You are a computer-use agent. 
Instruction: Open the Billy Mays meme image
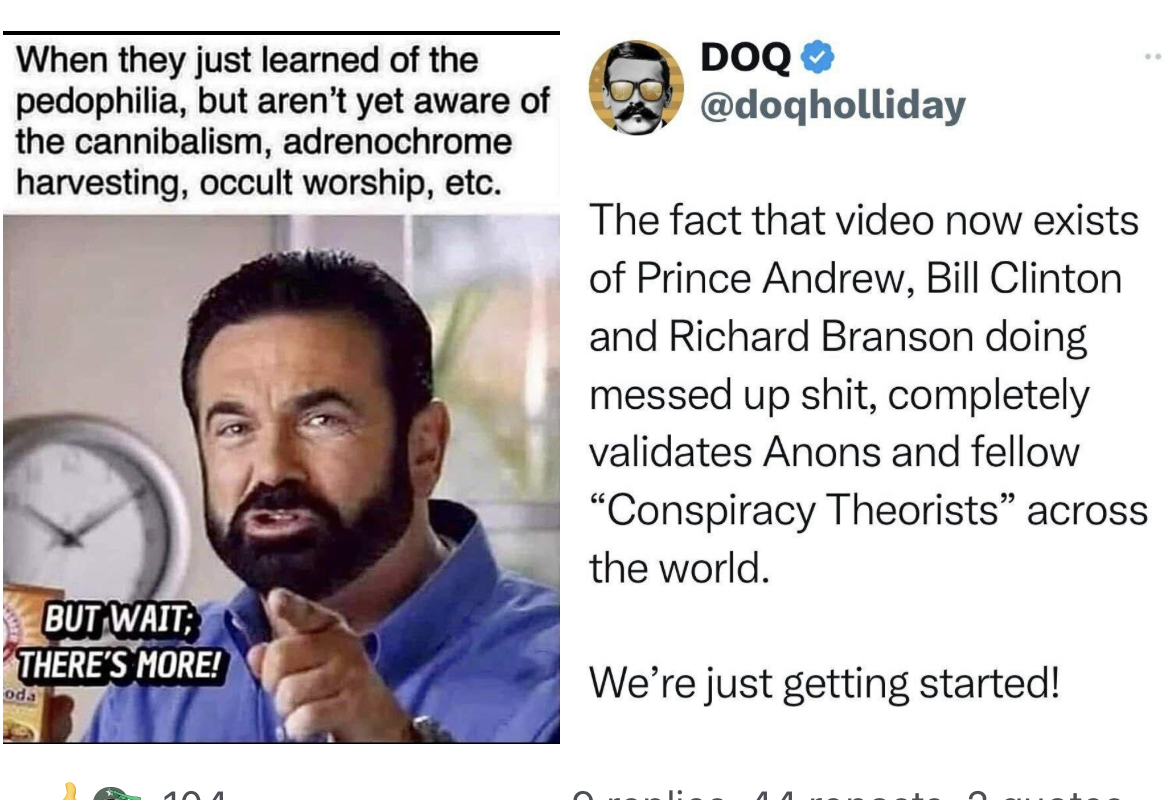[x=281, y=478]
